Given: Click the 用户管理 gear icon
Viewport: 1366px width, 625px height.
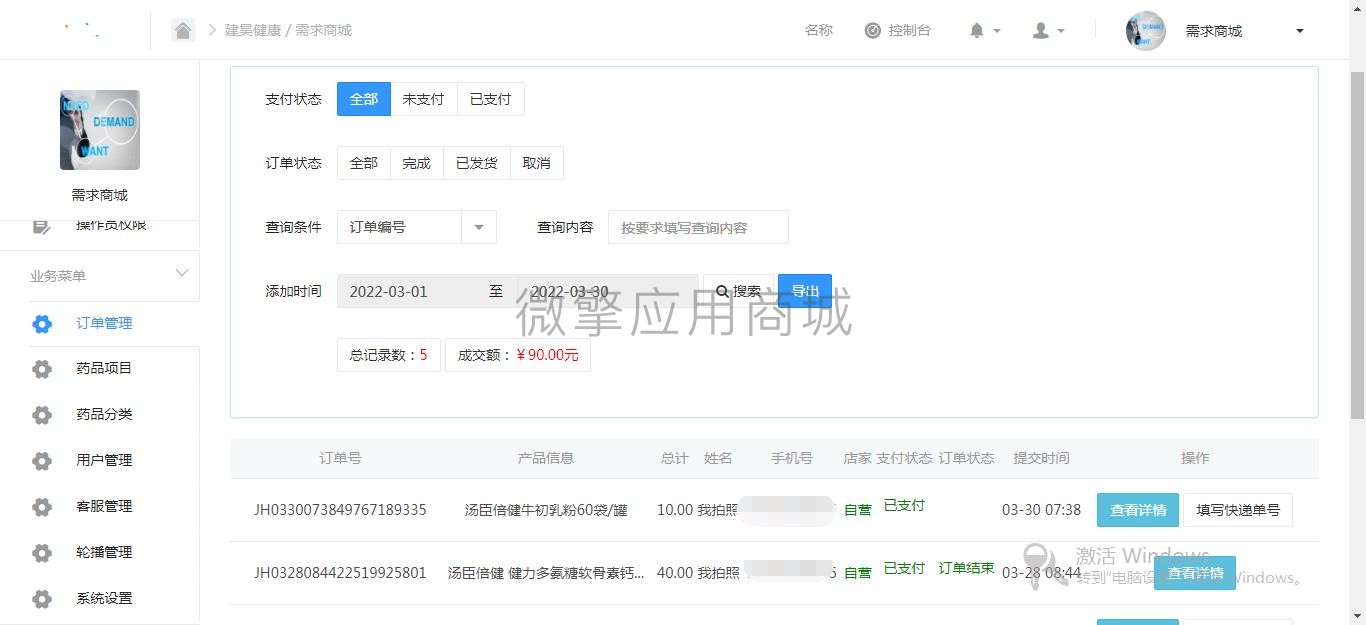Looking at the screenshot, I should 42,461.
